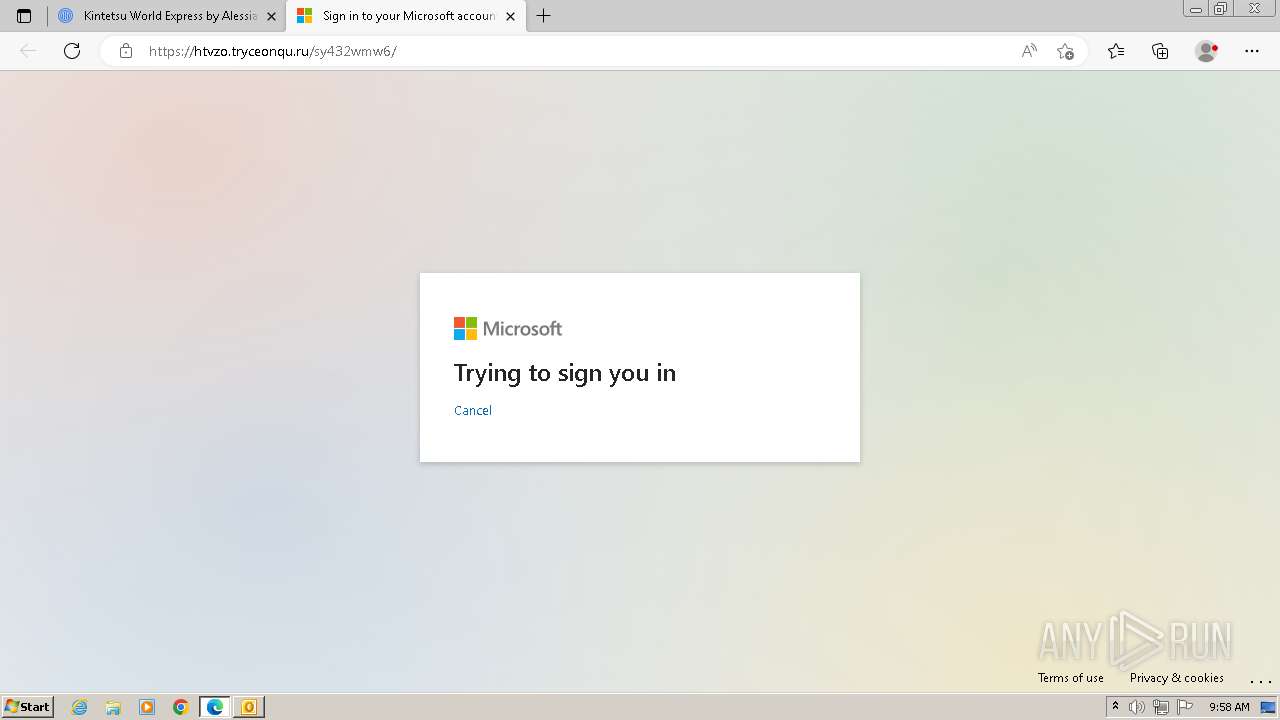Restore down the Edge browser window
Screen dimensions: 1280x720
(1221, 9)
